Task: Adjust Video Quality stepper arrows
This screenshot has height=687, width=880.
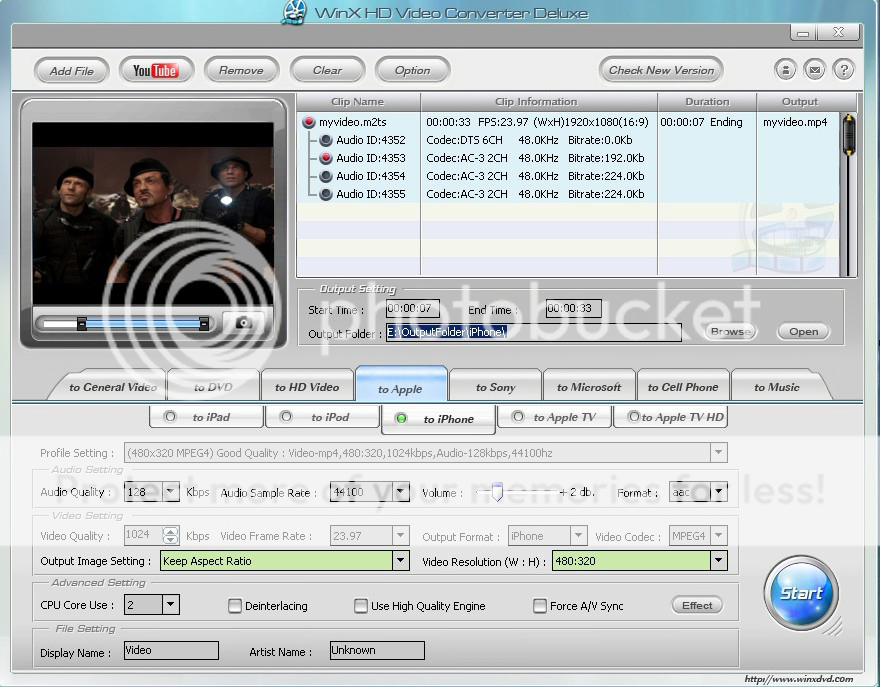Action: pyautogui.click(x=171, y=535)
